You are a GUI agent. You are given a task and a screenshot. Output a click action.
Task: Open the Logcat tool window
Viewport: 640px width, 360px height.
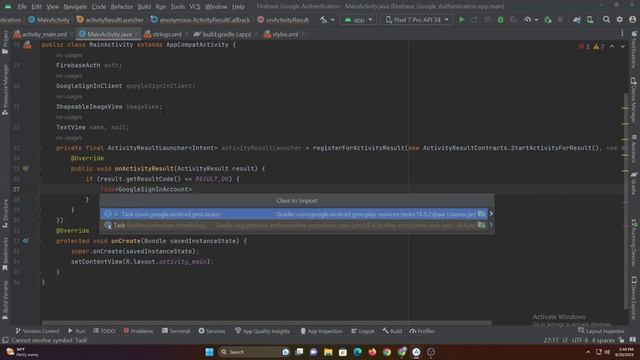362,331
